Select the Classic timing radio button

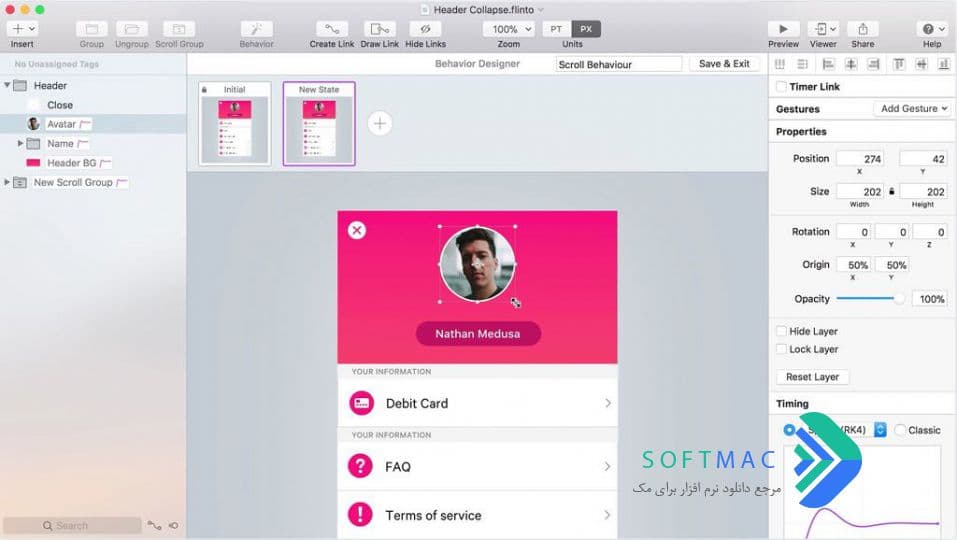click(900, 430)
